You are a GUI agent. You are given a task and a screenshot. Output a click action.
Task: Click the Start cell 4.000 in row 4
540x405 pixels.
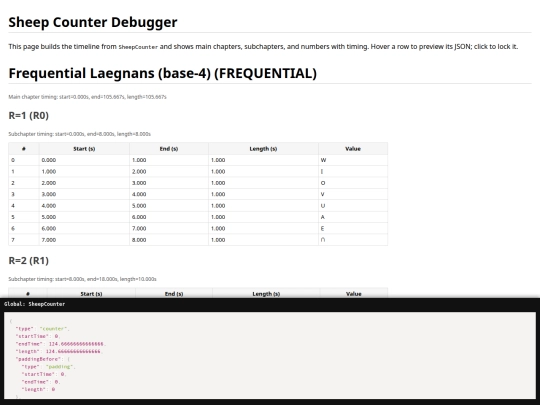point(84,206)
